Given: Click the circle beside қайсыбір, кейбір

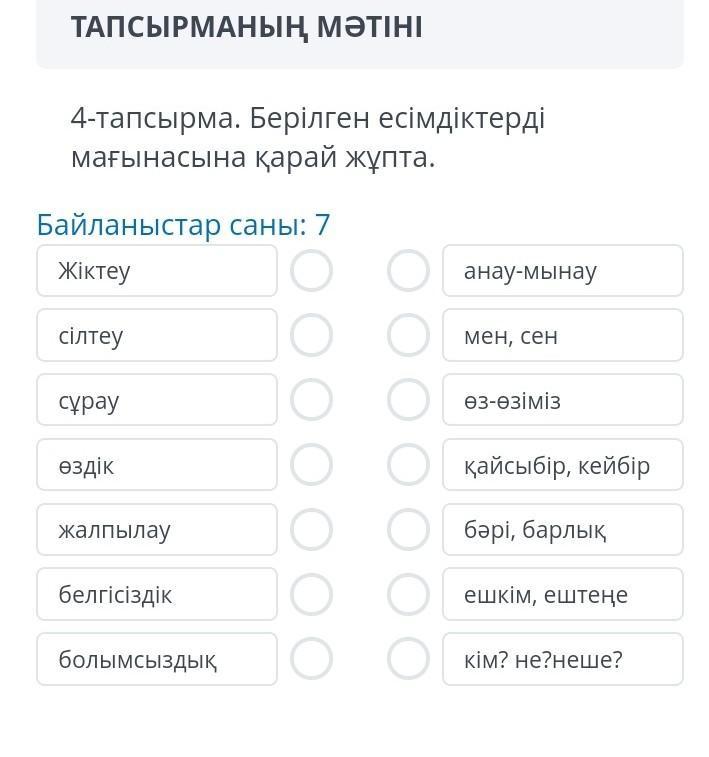Looking at the screenshot, I should point(408,465).
